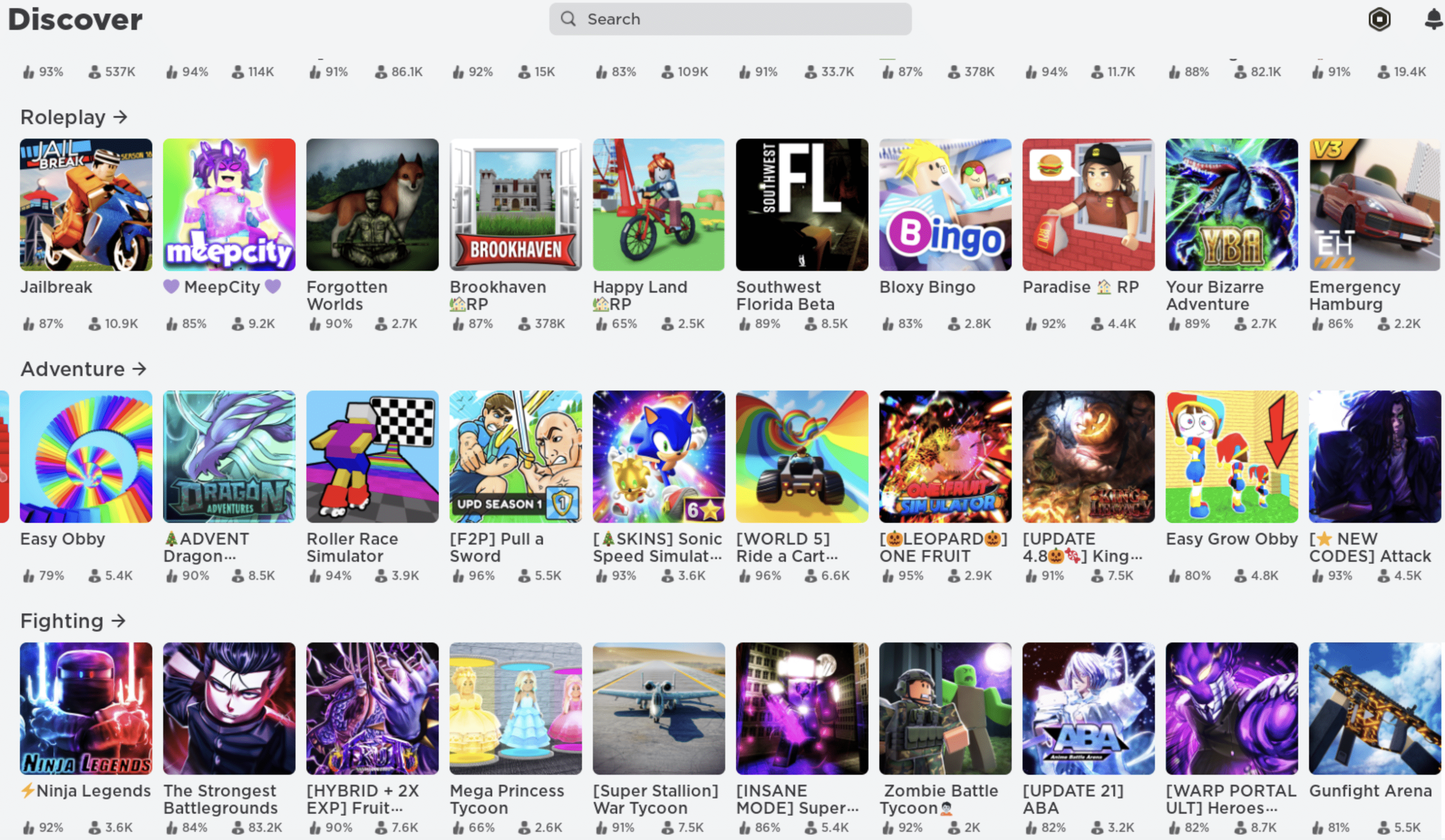Click the Brookhaven RP title text

(x=498, y=296)
